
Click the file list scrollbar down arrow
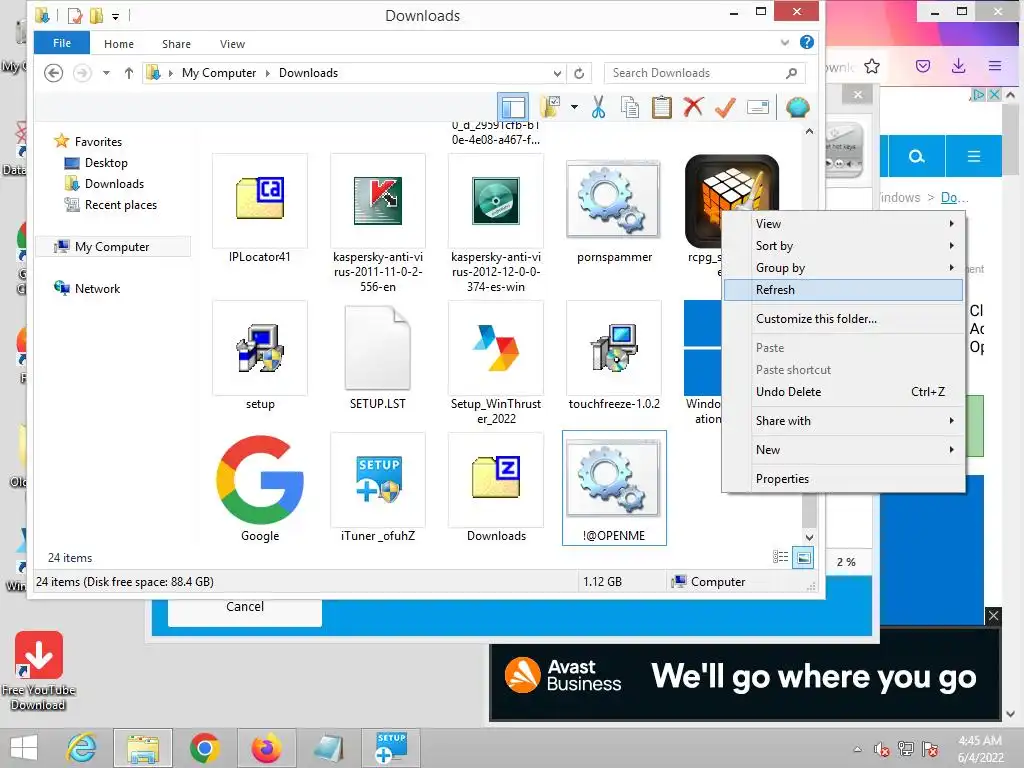coord(809,537)
